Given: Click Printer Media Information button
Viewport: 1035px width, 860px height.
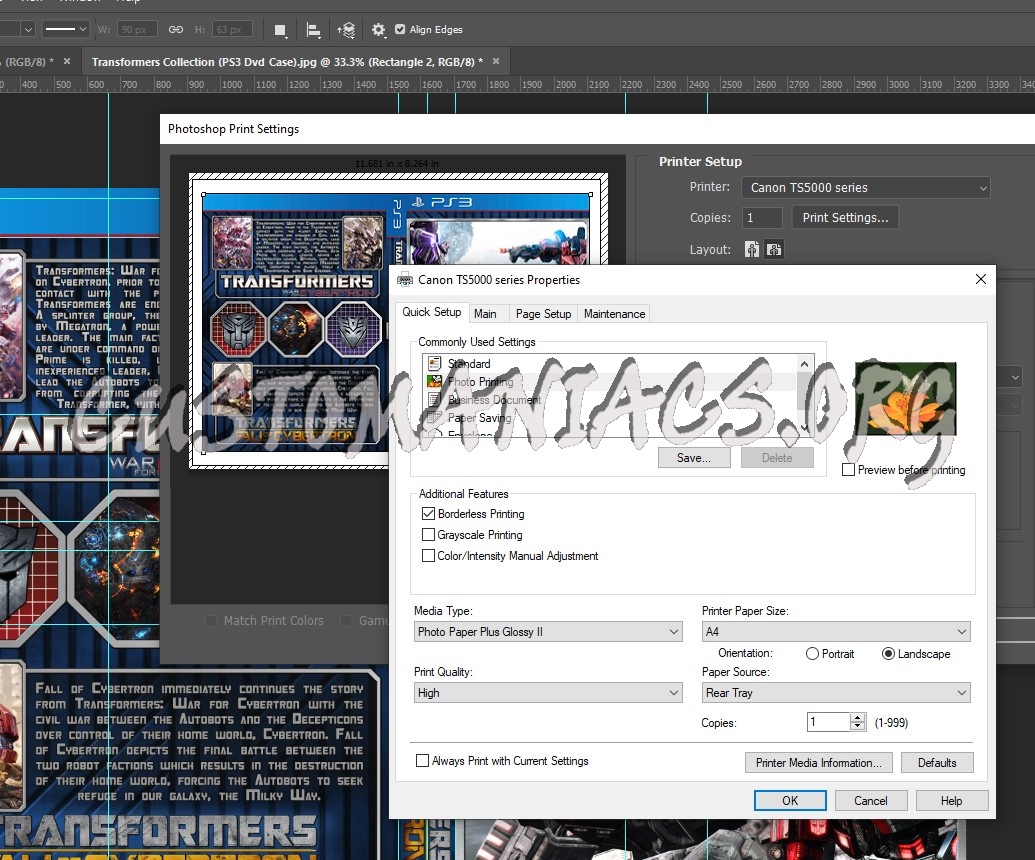Looking at the screenshot, I should pyautogui.click(x=818, y=762).
